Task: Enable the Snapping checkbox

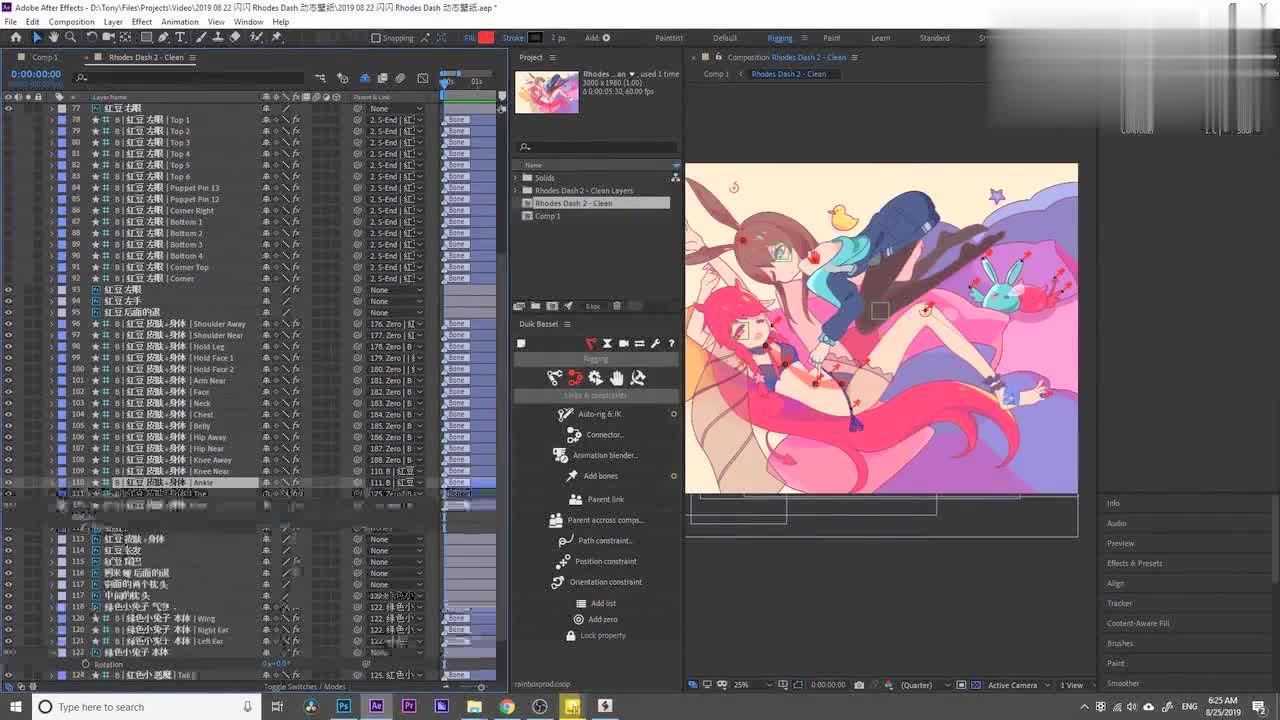Action: tap(376, 38)
